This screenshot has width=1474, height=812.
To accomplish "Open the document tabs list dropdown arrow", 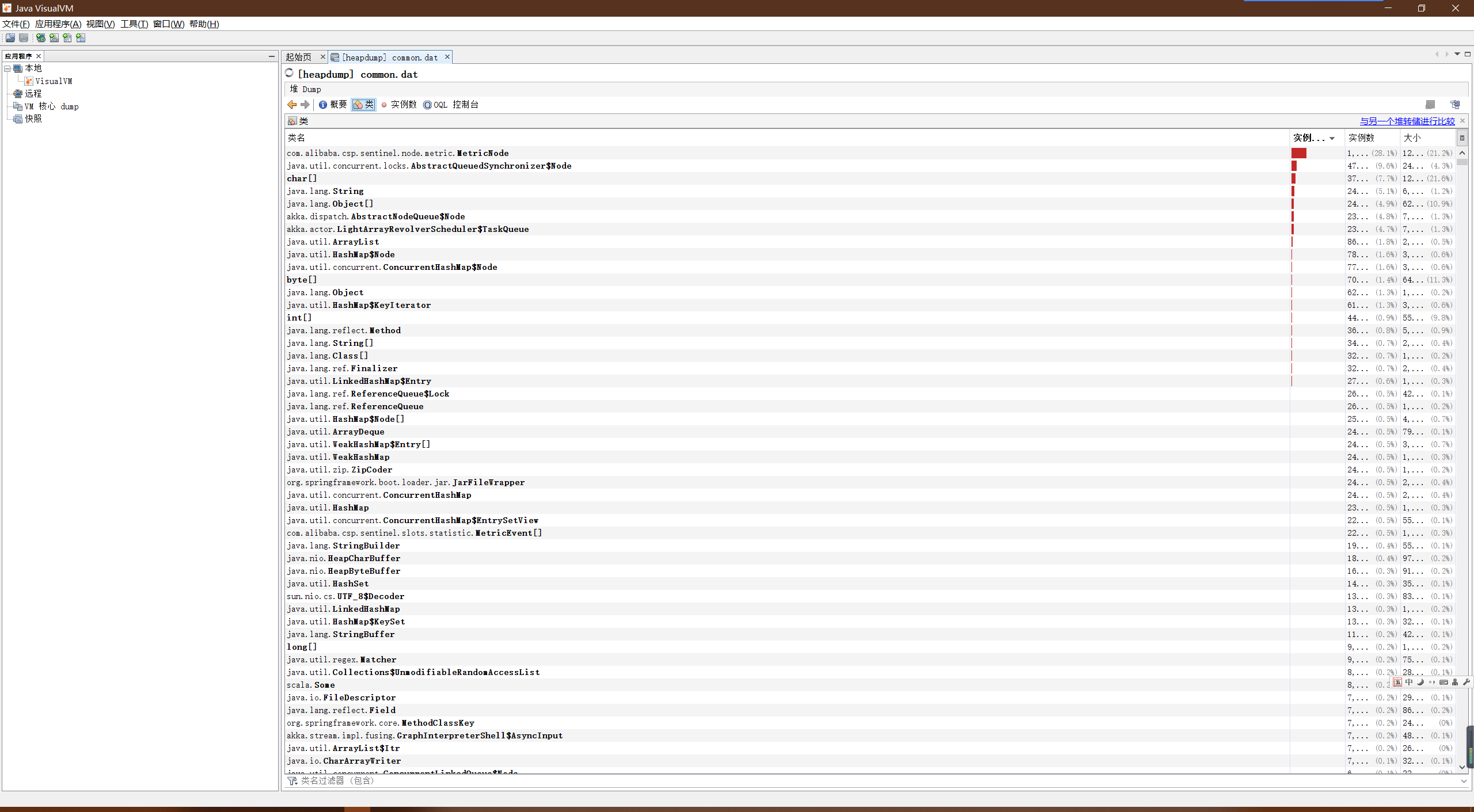I will (1457, 54).
